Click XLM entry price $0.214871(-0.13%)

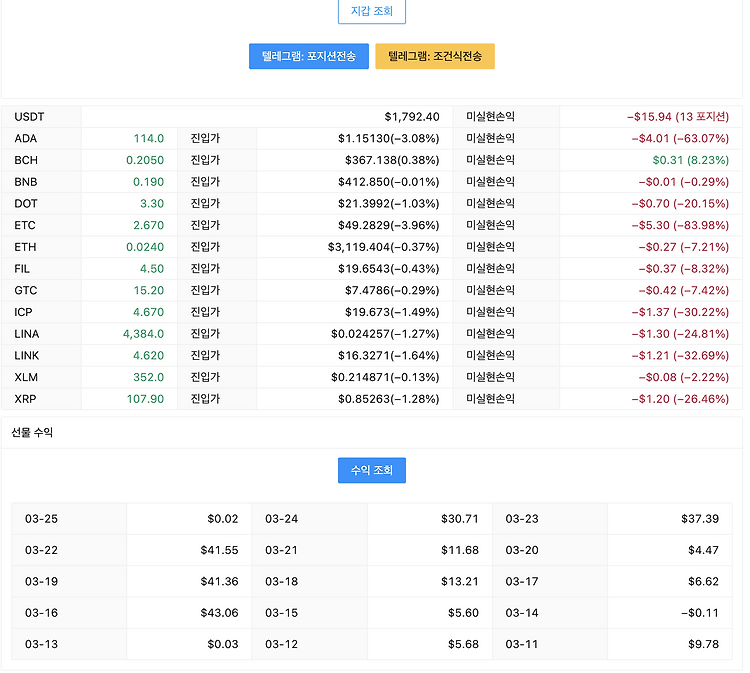point(385,377)
